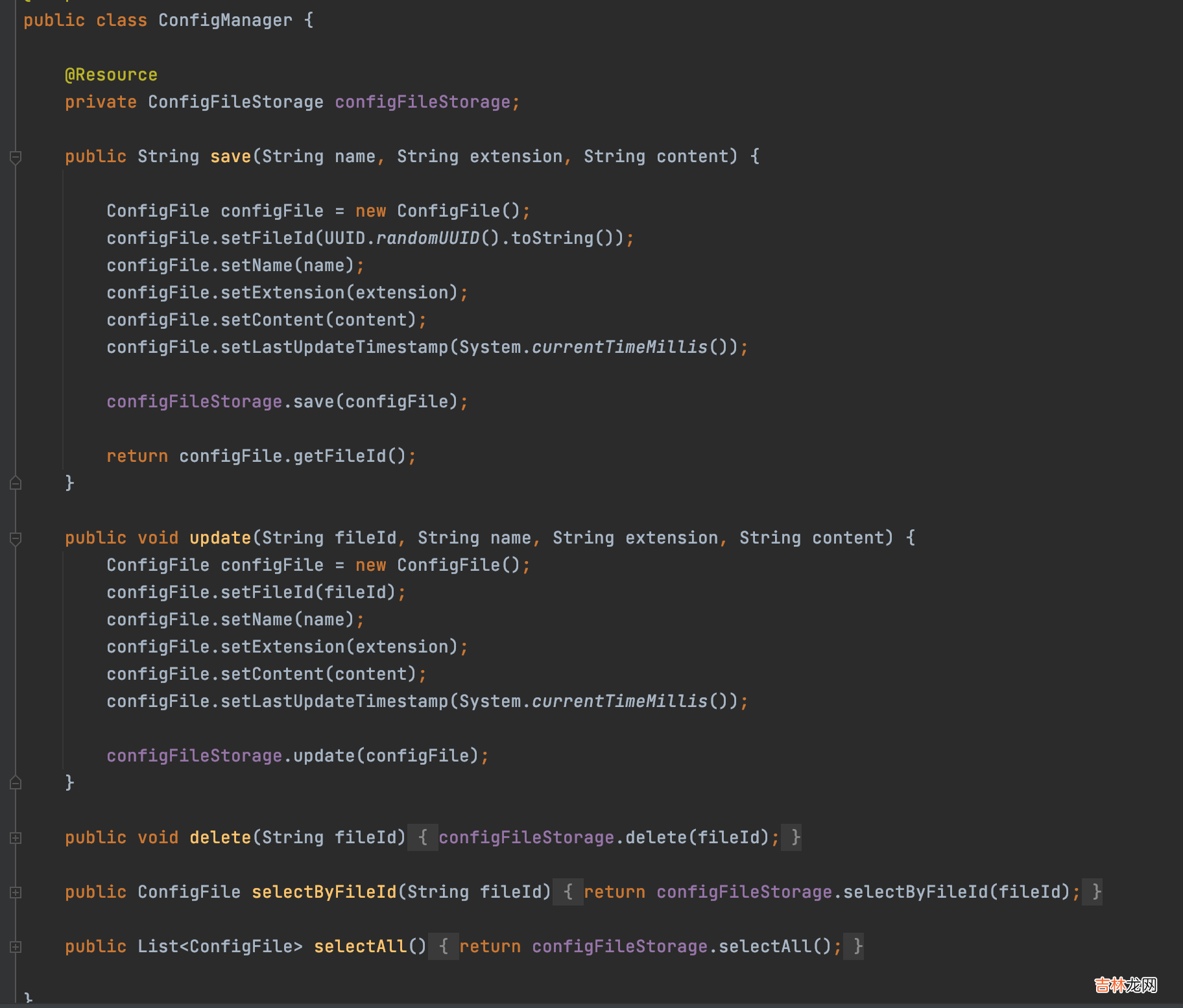Collapse the update method using gutter fold marker
1183x1008 pixels.
[16, 538]
